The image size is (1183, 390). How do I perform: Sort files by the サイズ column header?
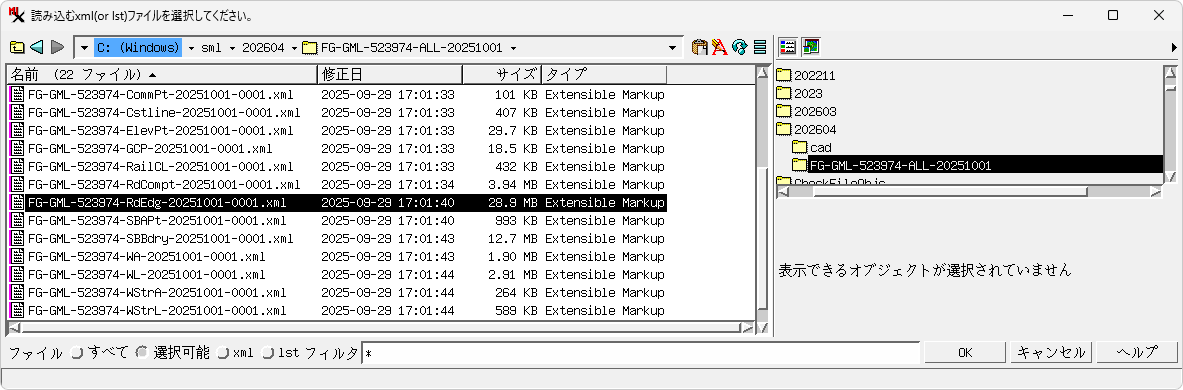(502, 75)
